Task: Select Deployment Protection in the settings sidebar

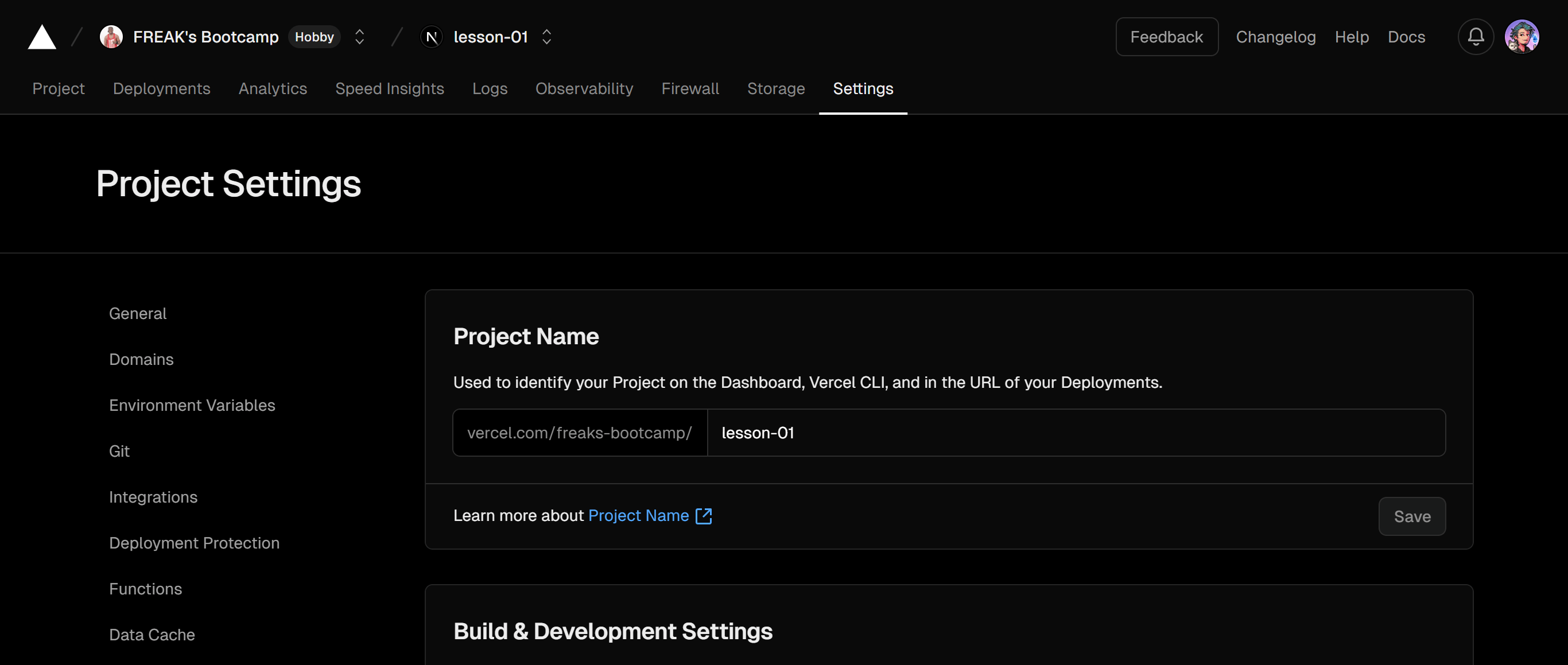Action: click(194, 543)
